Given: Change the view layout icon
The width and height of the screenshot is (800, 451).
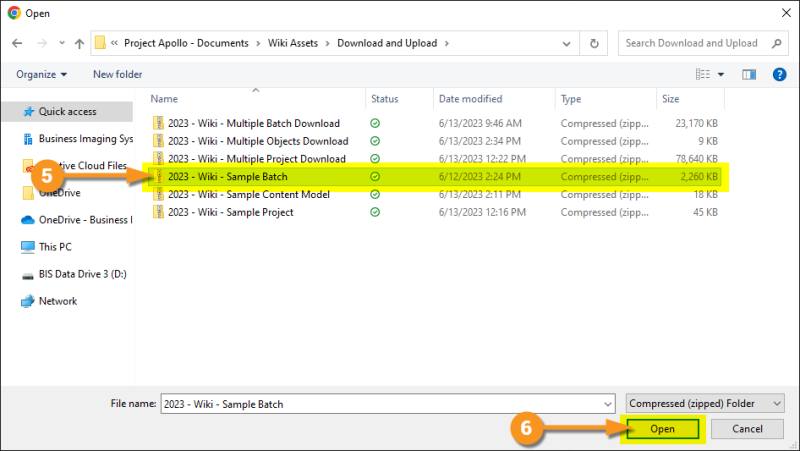Looking at the screenshot, I should pyautogui.click(x=702, y=74).
